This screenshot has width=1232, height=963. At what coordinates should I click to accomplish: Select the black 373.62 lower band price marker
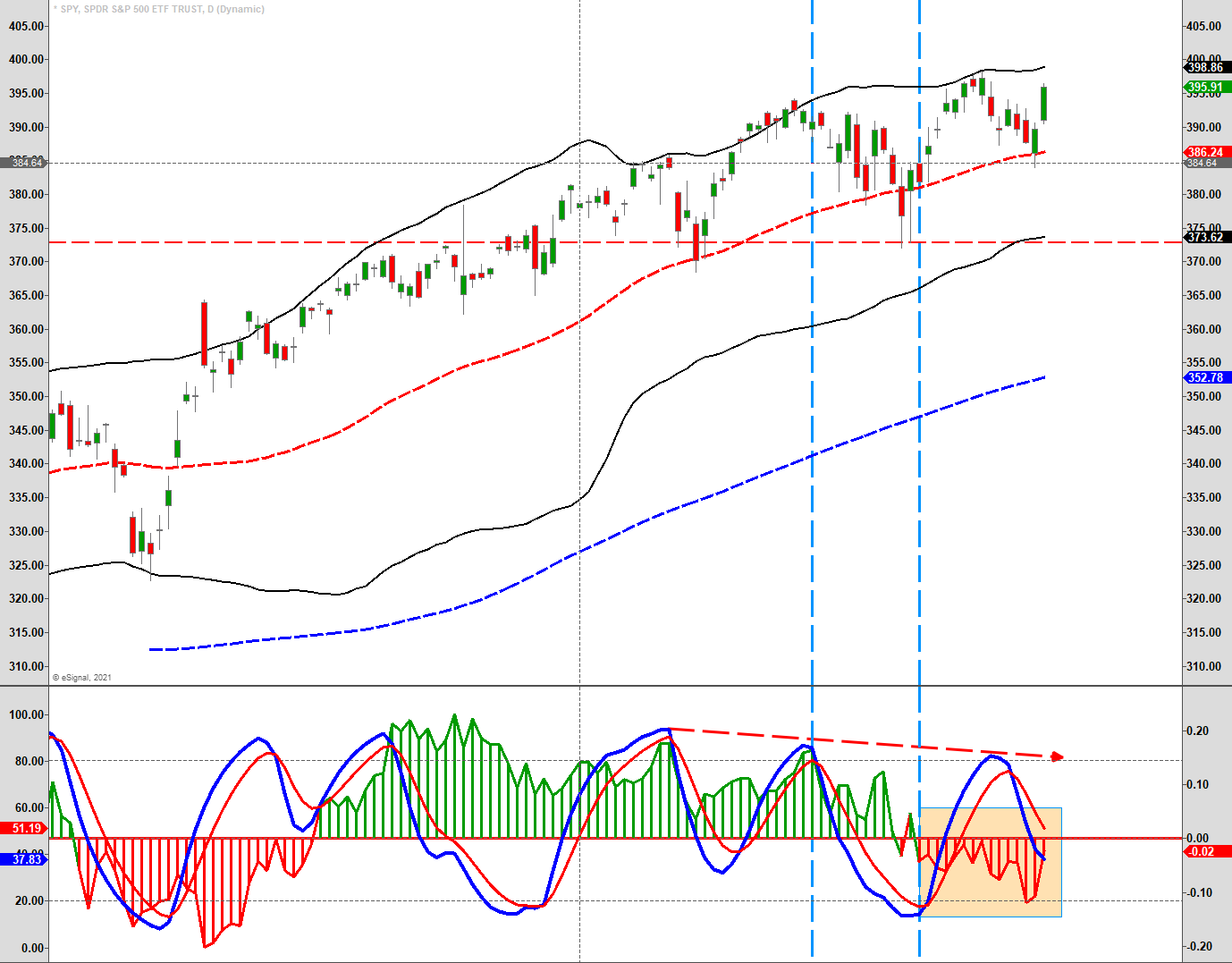(1205, 237)
